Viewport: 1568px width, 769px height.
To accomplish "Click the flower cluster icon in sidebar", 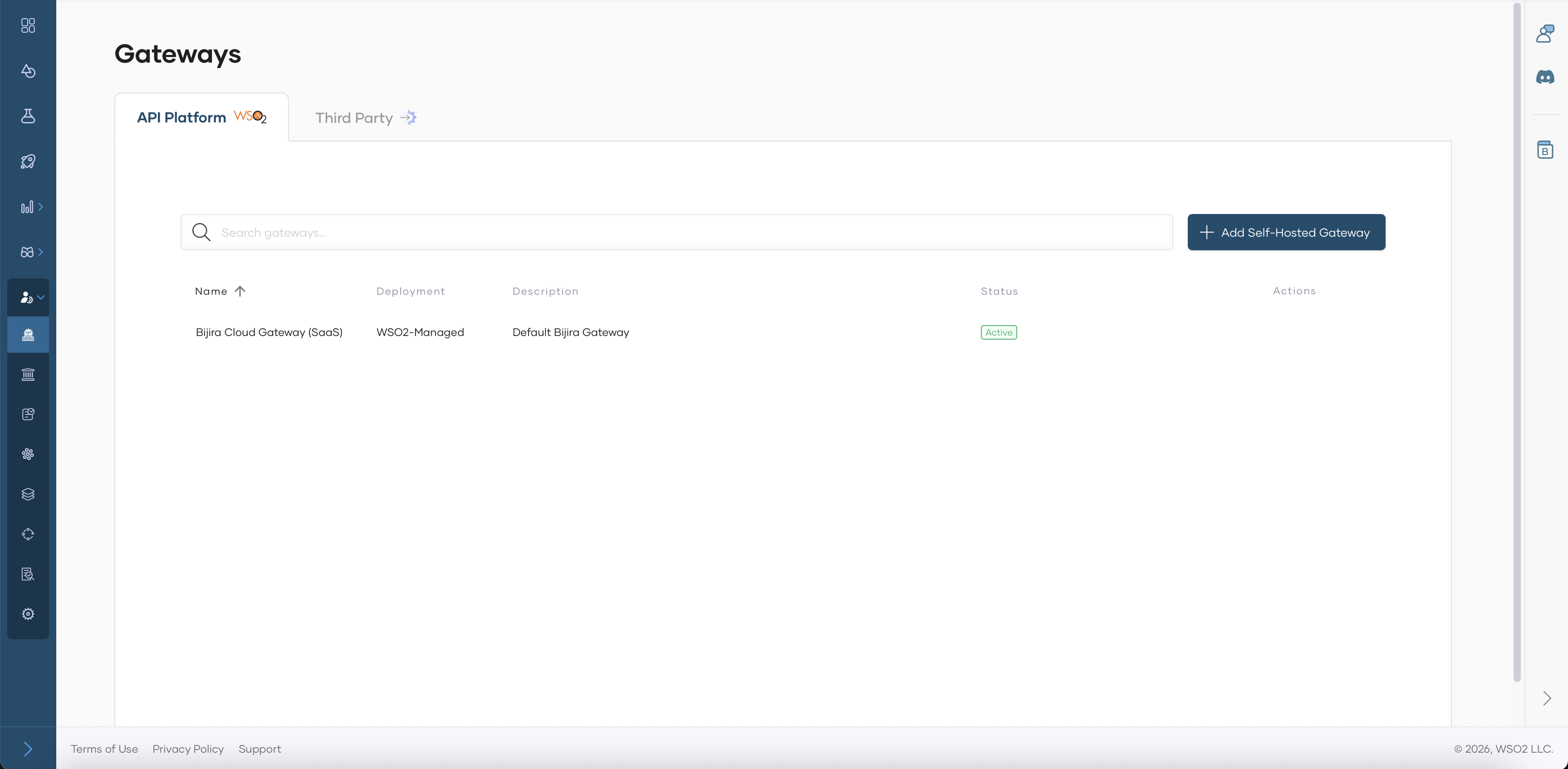I will coord(28,454).
